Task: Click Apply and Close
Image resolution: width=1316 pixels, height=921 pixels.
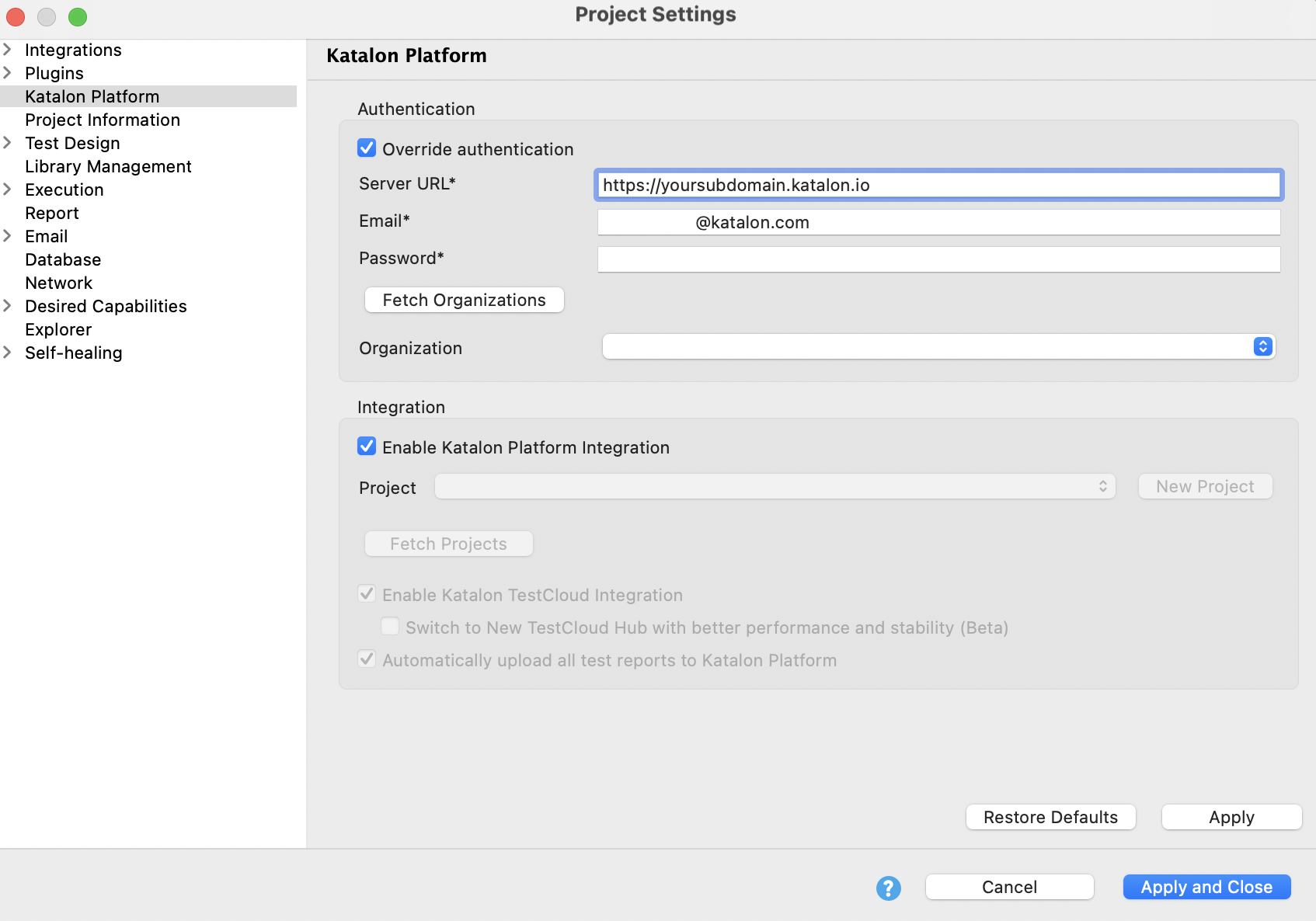Action: [1206, 887]
